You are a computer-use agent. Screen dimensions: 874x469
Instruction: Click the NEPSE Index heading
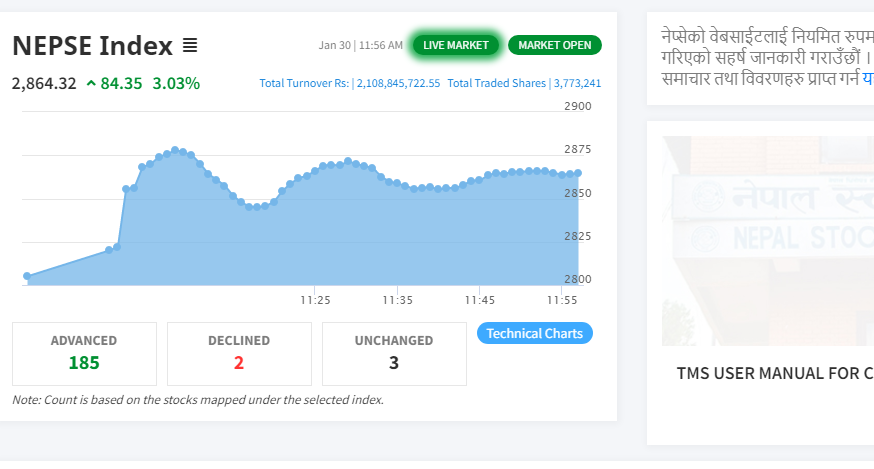[93, 46]
